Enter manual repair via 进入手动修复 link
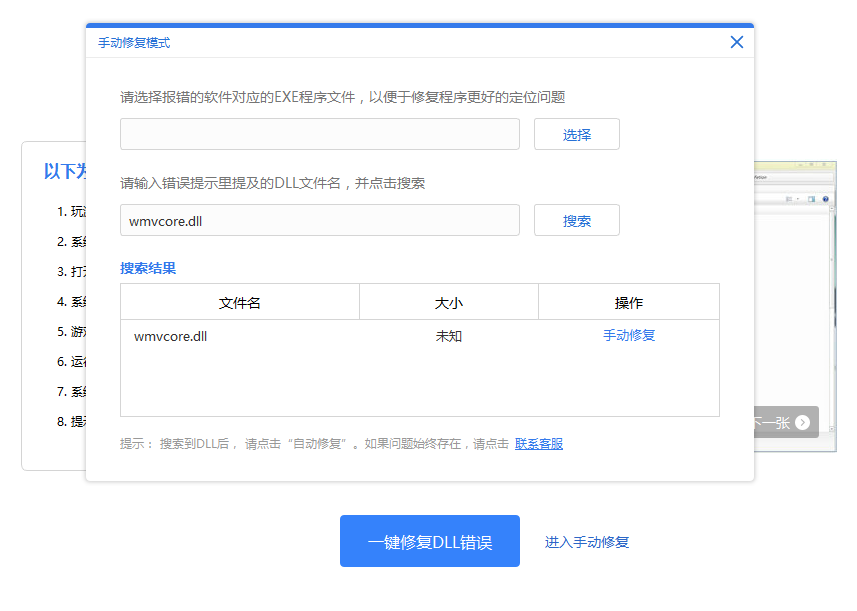Viewport: 857px width, 611px height. click(586, 540)
